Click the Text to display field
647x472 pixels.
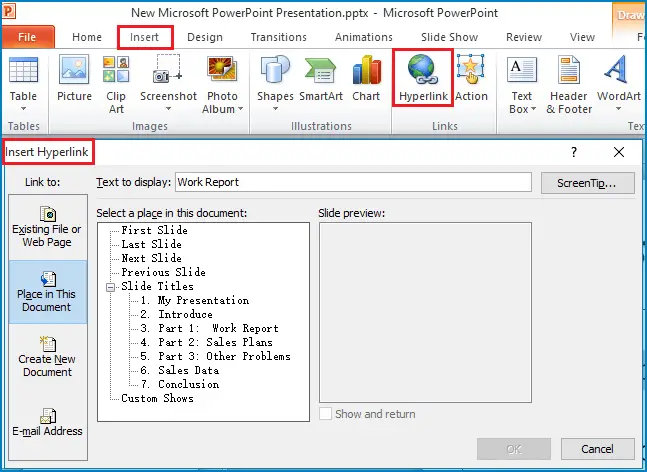(x=353, y=182)
